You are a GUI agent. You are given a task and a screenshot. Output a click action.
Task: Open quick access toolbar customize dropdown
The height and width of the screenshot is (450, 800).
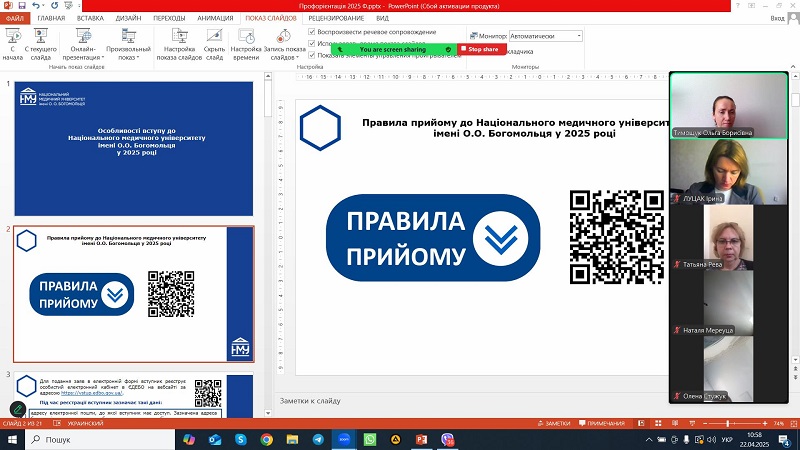pos(77,6)
